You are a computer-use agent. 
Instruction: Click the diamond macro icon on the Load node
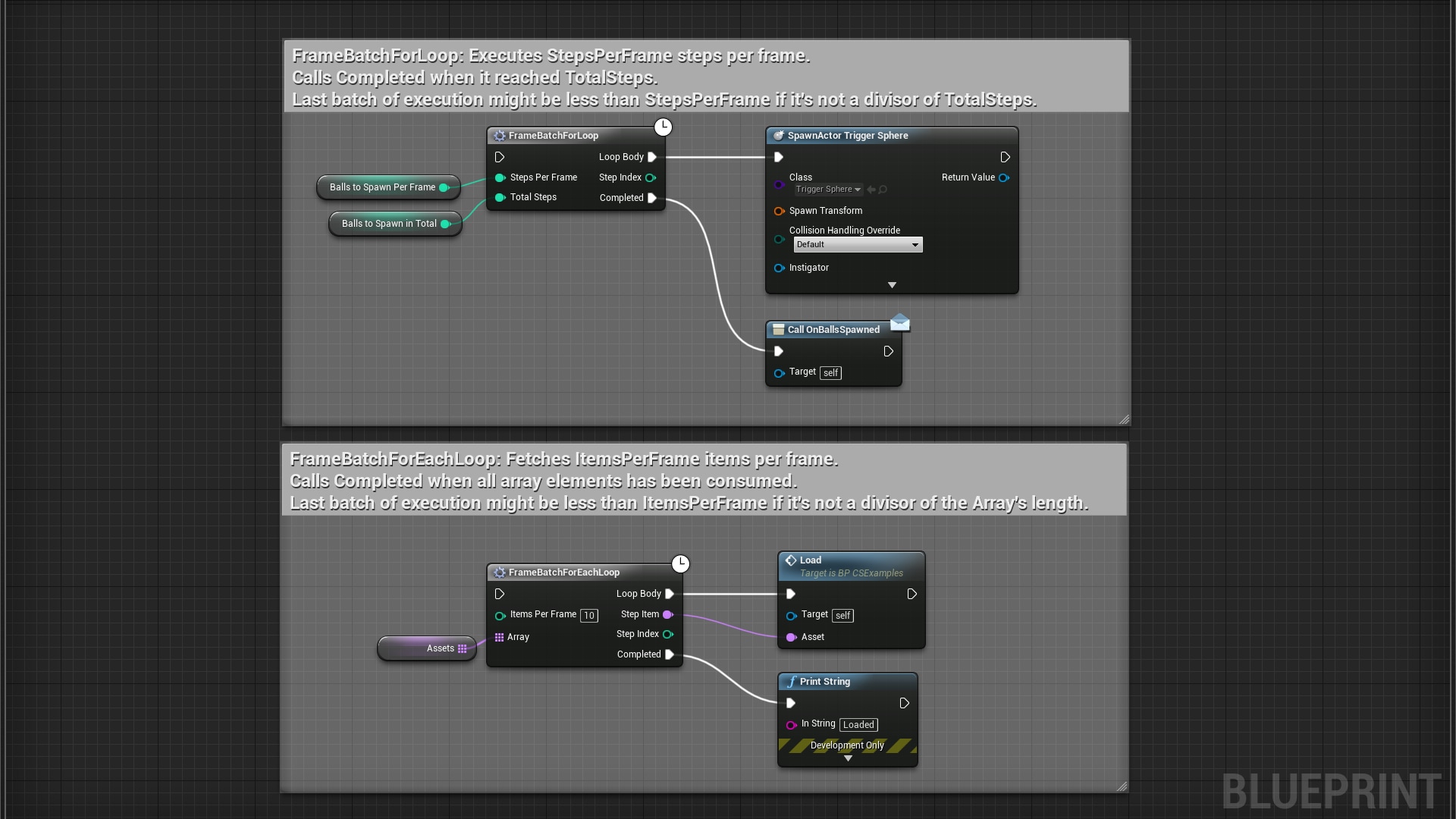pyautogui.click(x=792, y=560)
